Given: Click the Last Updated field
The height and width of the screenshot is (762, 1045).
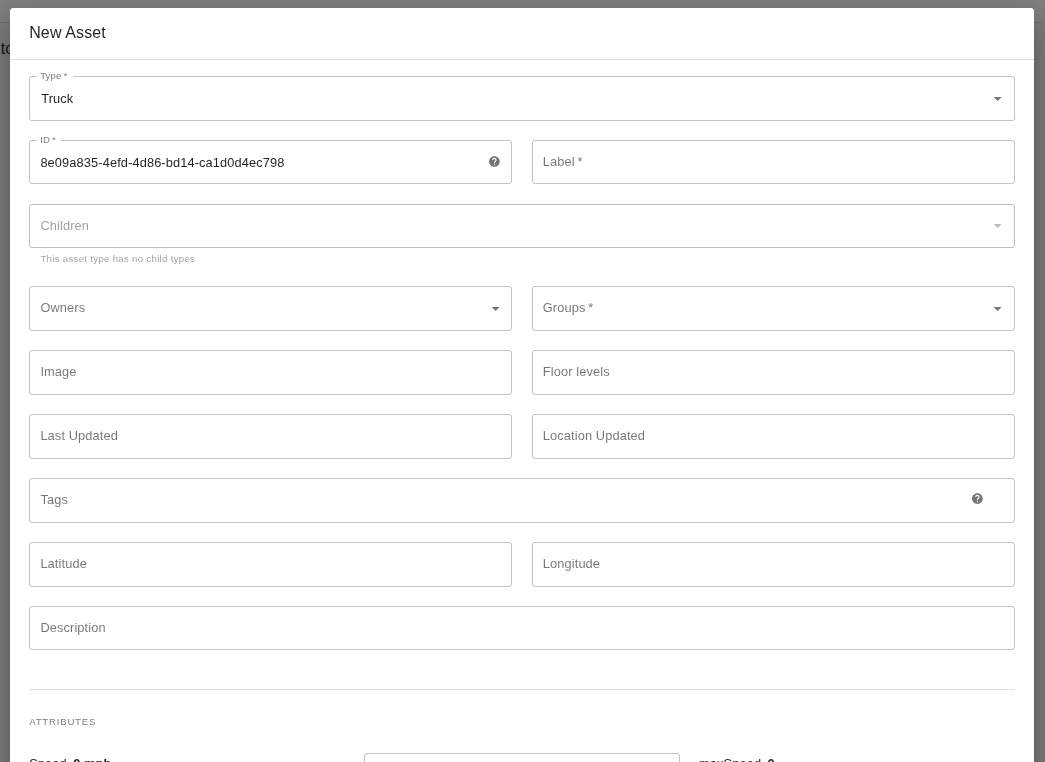Looking at the screenshot, I should tap(270, 436).
